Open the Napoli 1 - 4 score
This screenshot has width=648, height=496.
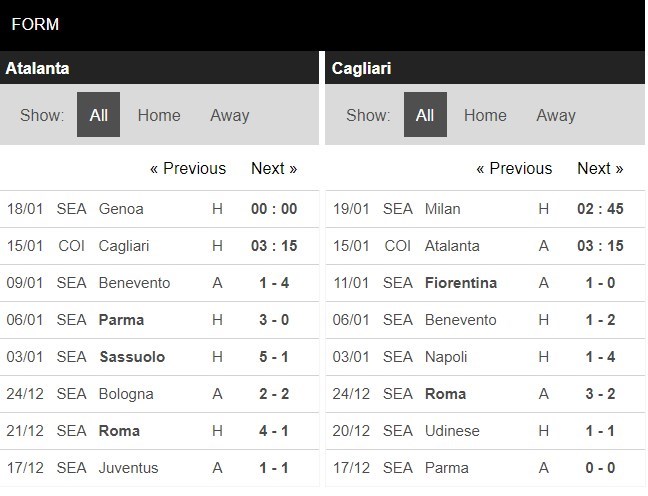pyautogui.click(x=600, y=357)
